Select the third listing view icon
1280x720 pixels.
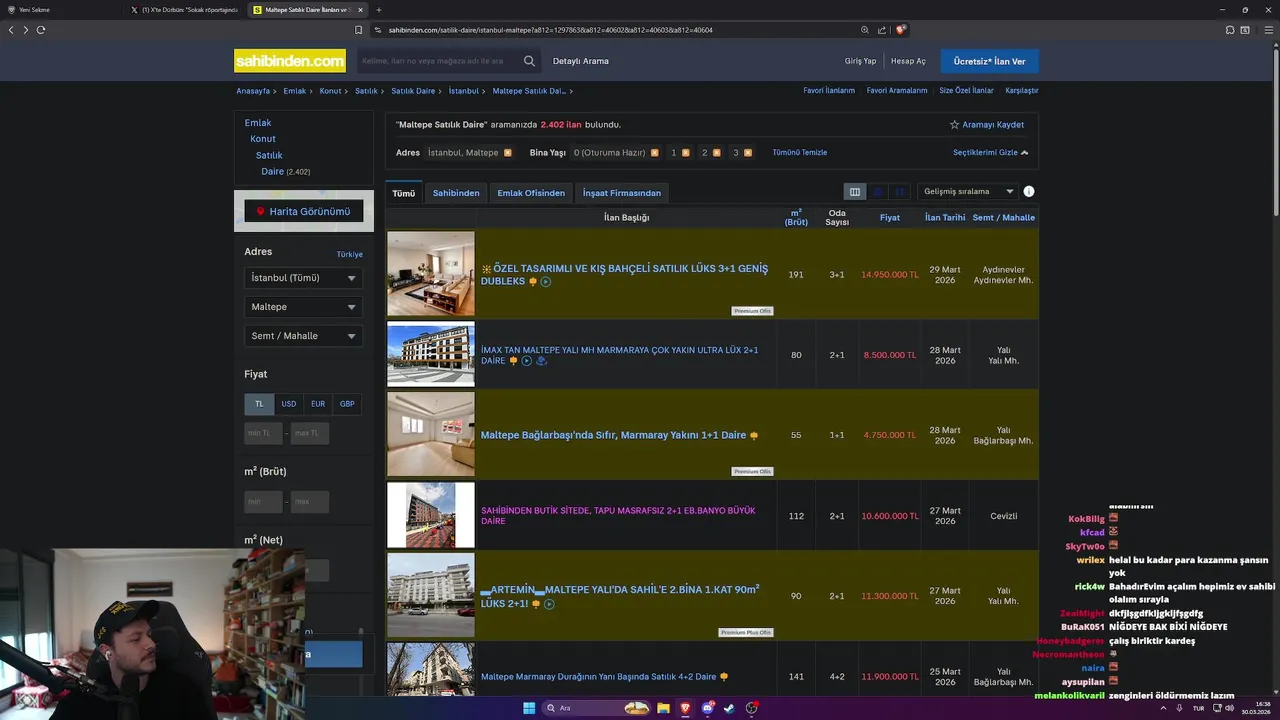coord(900,192)
